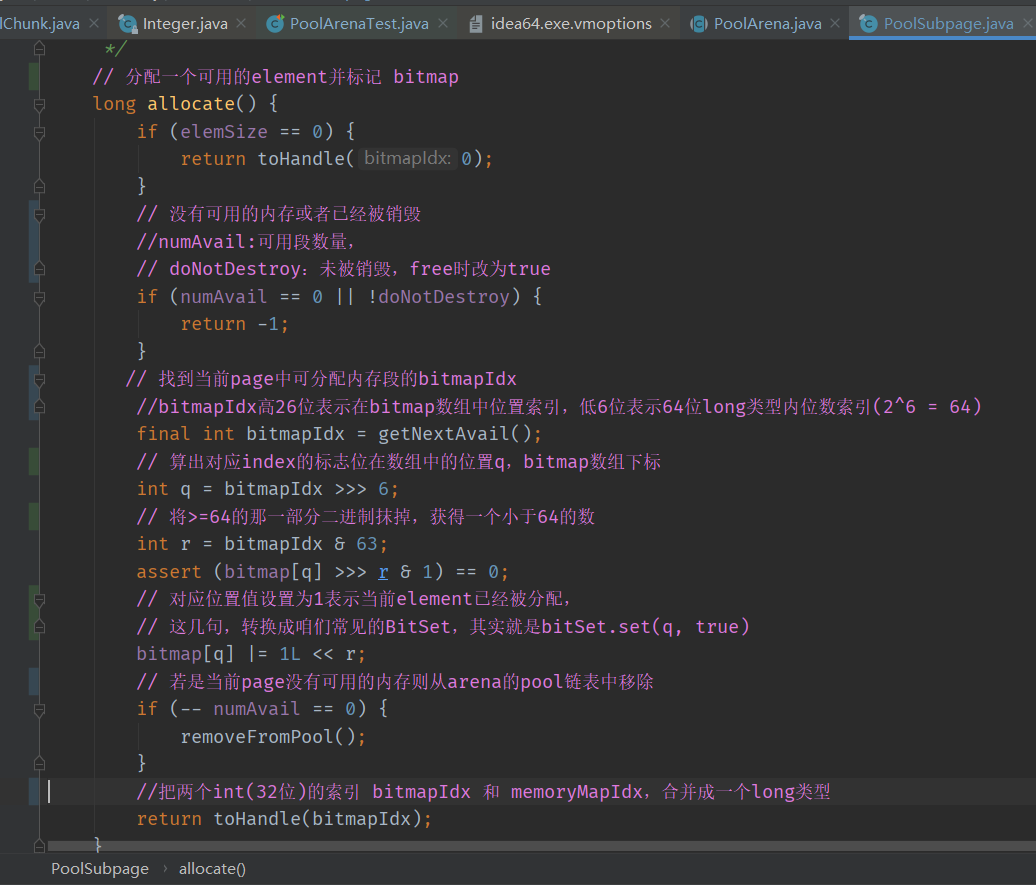Click fold marker on '//bitmapIdx高26位' comment line
Viewport: 1036px width, 885px height.
[x=40, y=407]
